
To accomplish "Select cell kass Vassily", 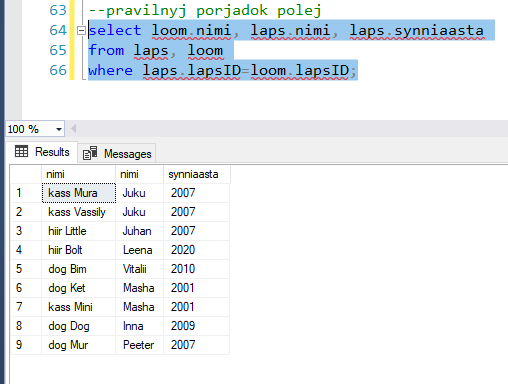I will (x=79, y=212).
